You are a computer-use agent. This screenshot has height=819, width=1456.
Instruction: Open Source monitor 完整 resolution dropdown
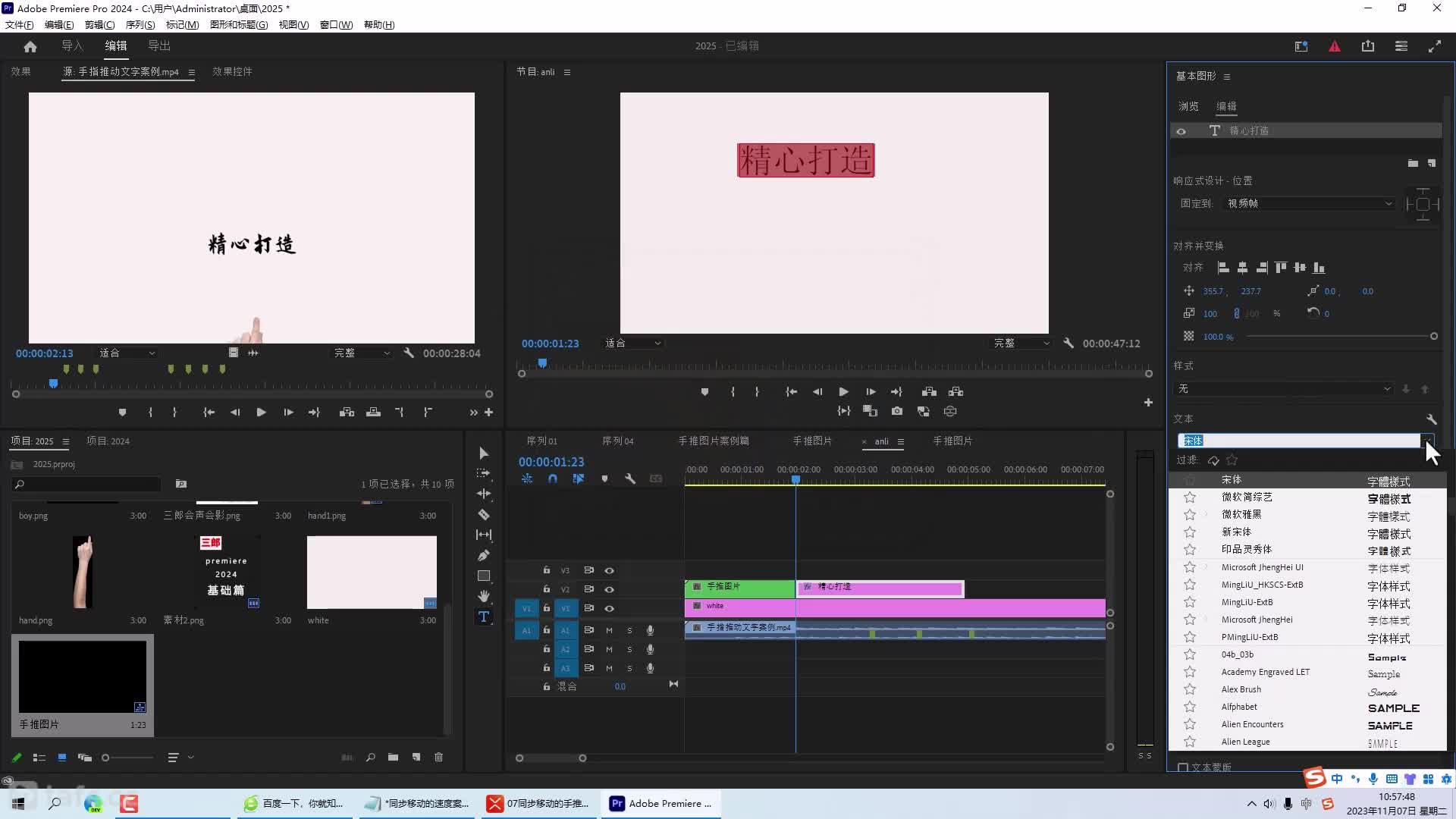[362, 353]
